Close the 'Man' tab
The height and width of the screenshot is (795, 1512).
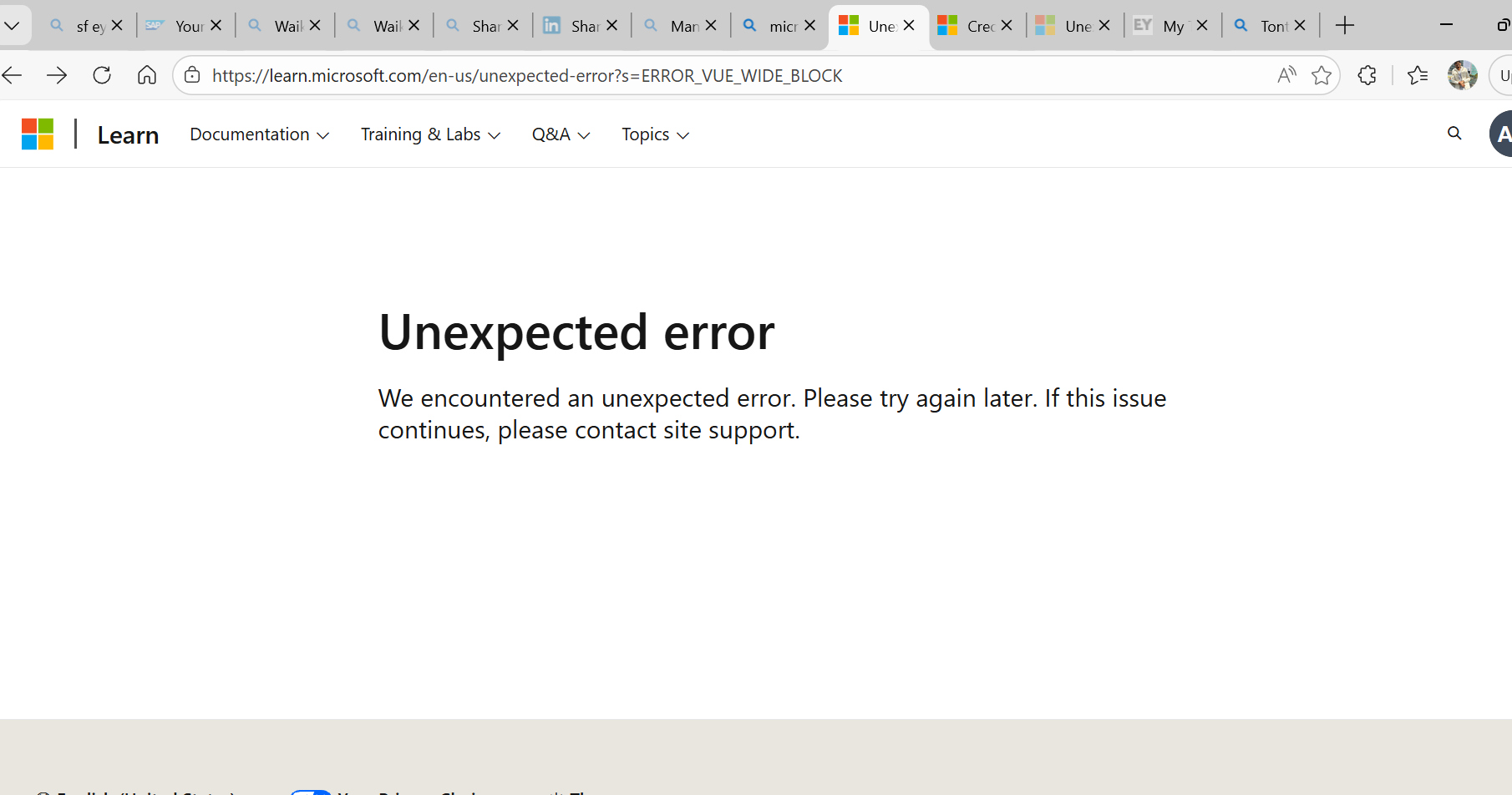[711, 26]
